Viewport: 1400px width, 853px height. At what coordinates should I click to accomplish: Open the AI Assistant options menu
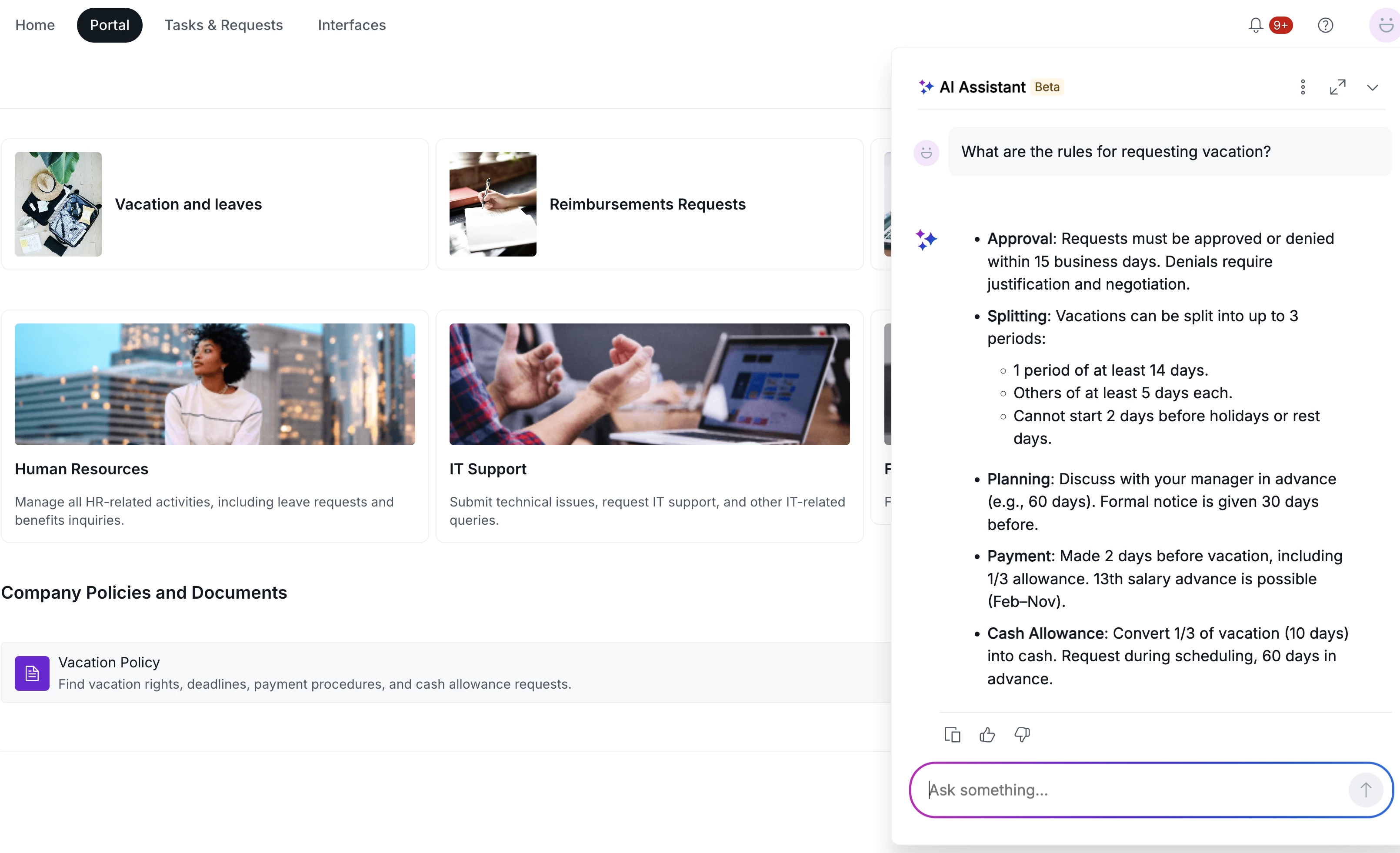[x=1302, y=87]
